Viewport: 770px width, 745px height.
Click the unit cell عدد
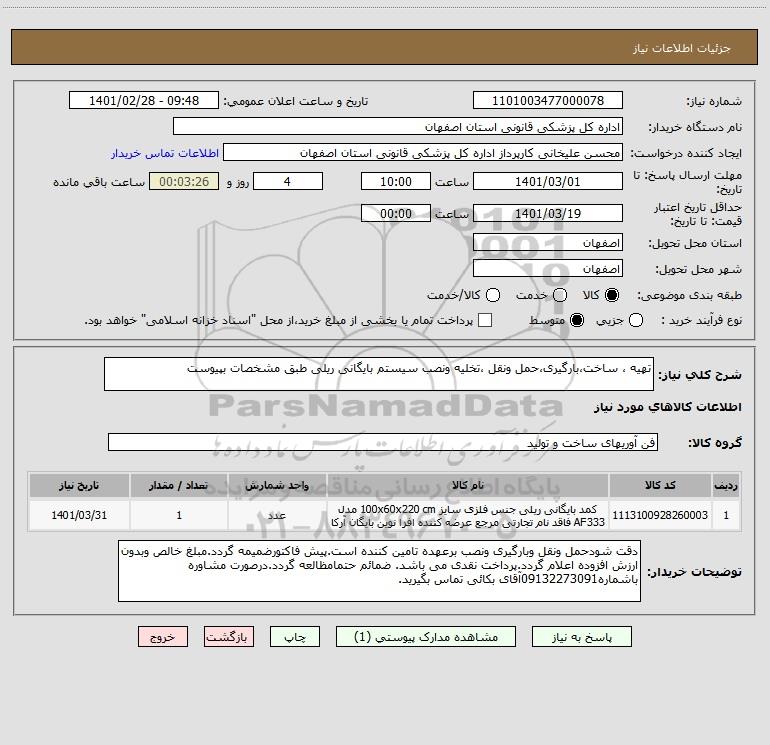pyautogui.click(x=277, y=515)
